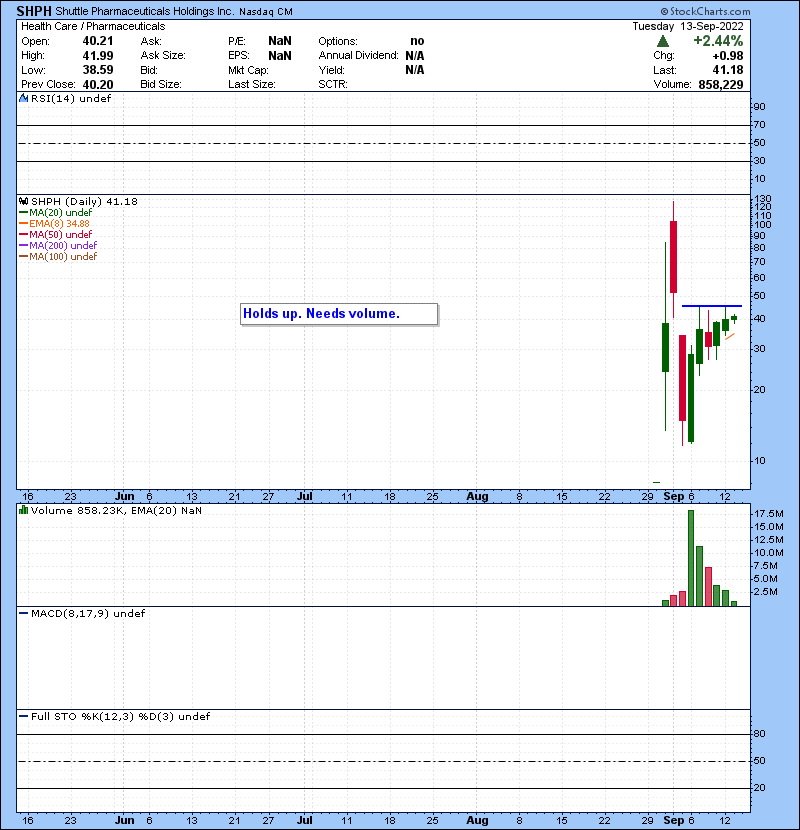The height and width of the screenshot is (830, 800).
Task: Click the Tuesday 13-Sep-2022 date
Action: pyautogui.click(x=688, y=26)
